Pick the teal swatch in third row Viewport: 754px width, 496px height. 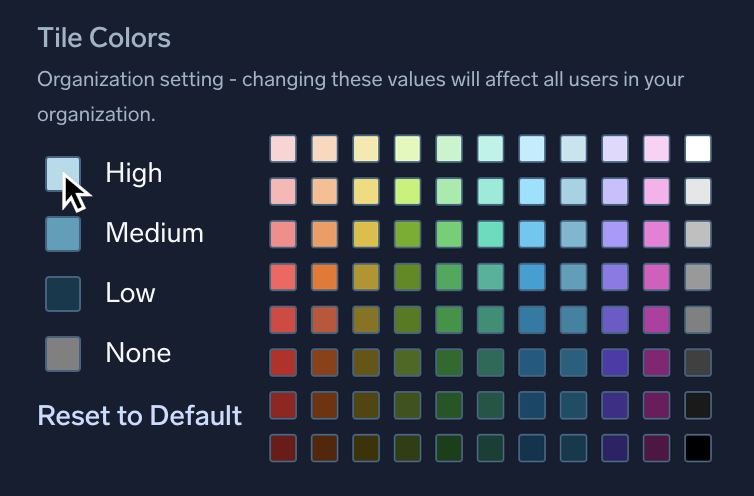tap(491, 234)
